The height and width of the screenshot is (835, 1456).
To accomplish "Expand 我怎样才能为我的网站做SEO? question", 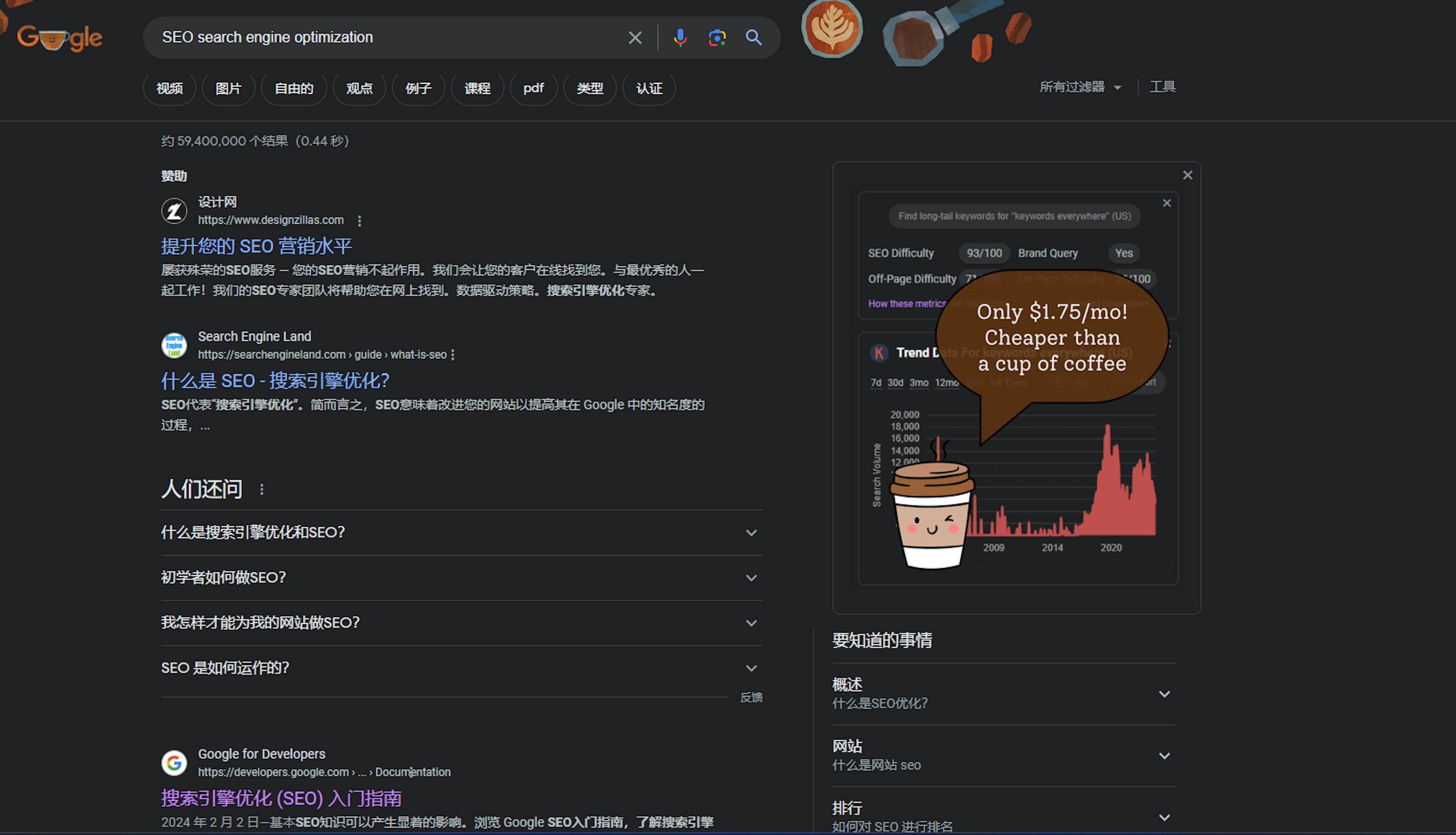I will (x=461, y=623).
